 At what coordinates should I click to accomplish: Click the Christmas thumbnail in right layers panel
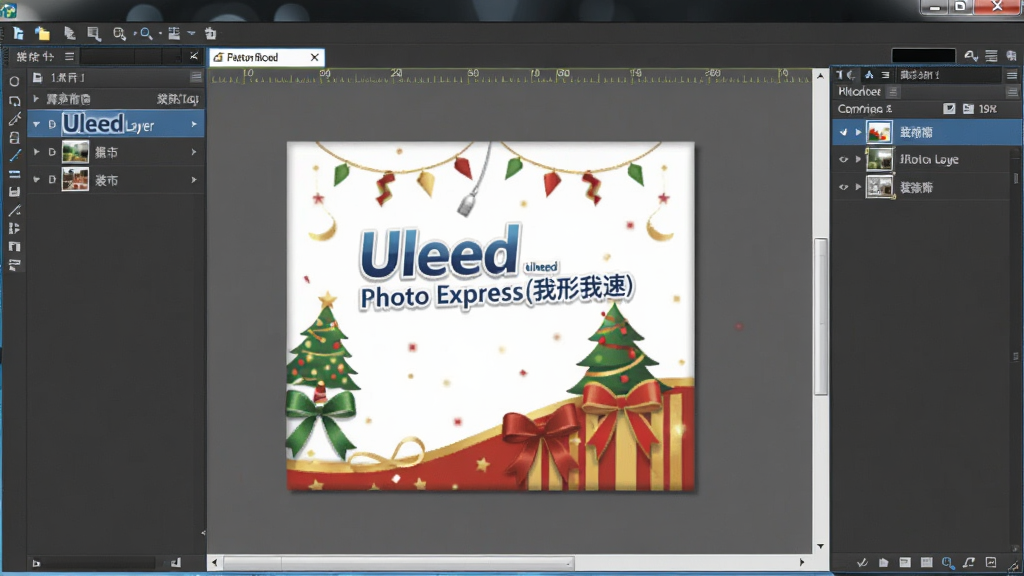pos(879,132)
